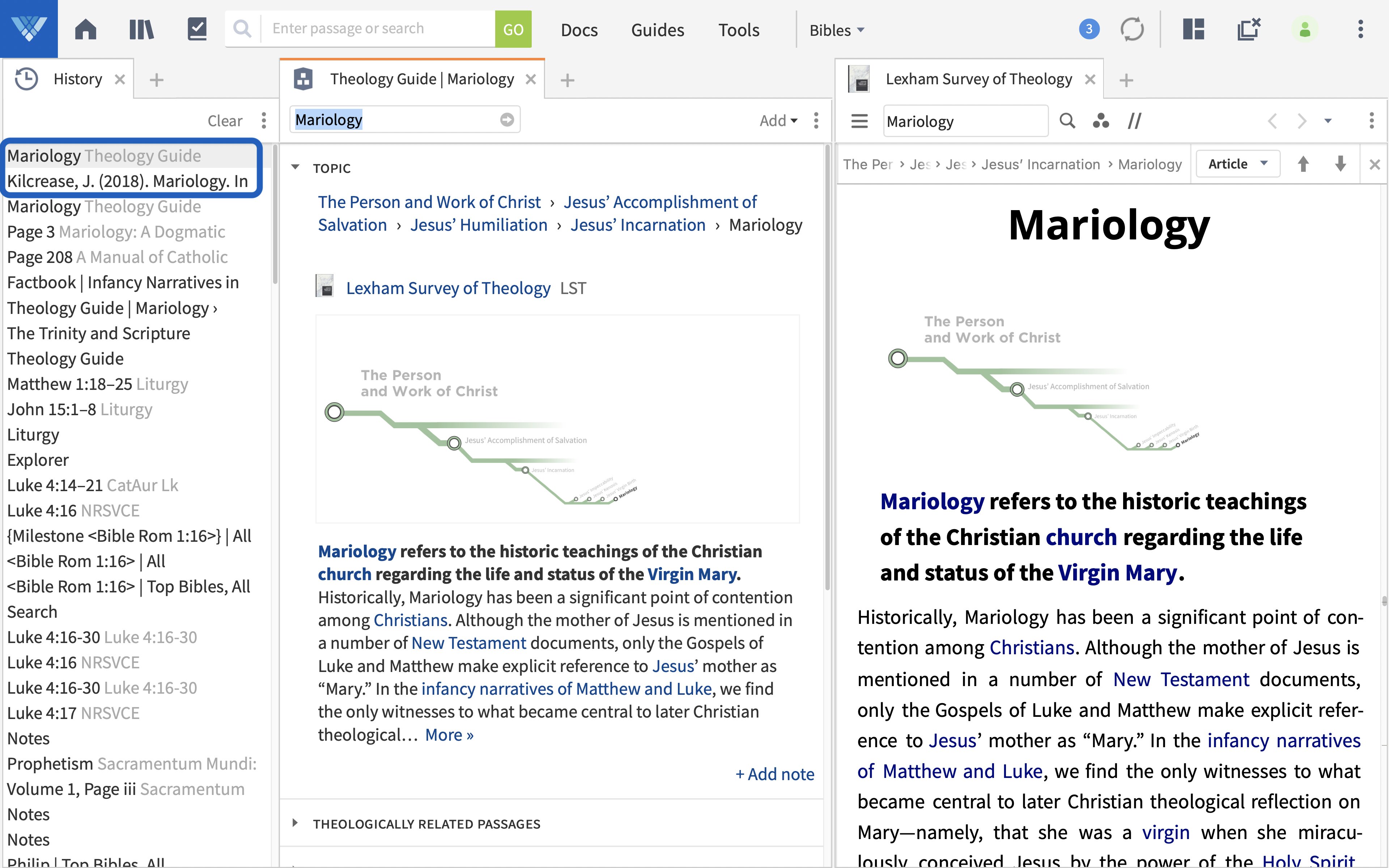Image resolution: width=1389 pixels, height=868 pixels.
Task: Toggle parallel resources slashes icon
Action: coord(1135,120)
